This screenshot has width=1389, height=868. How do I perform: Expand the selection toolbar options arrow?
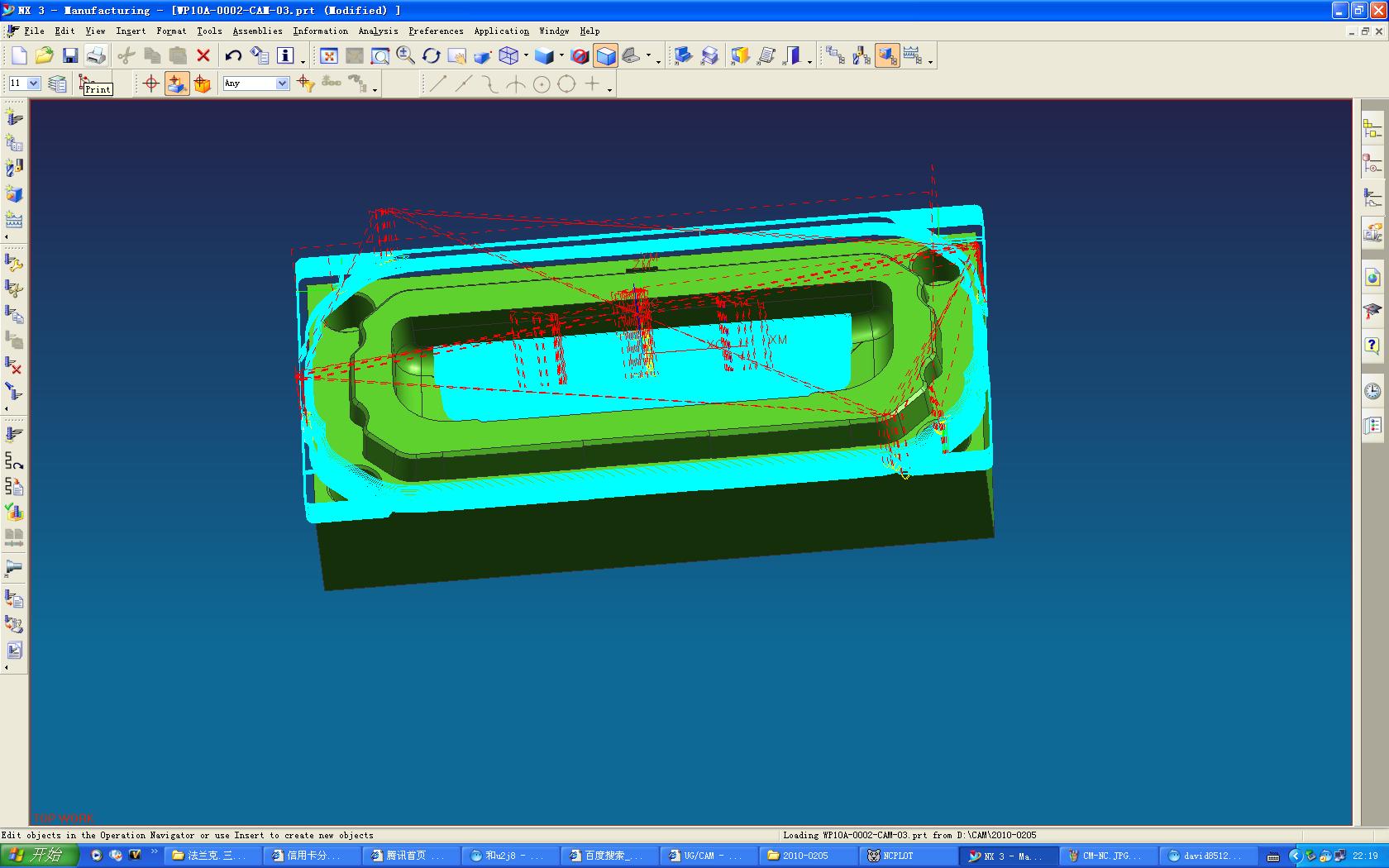[x=375, y=88]
